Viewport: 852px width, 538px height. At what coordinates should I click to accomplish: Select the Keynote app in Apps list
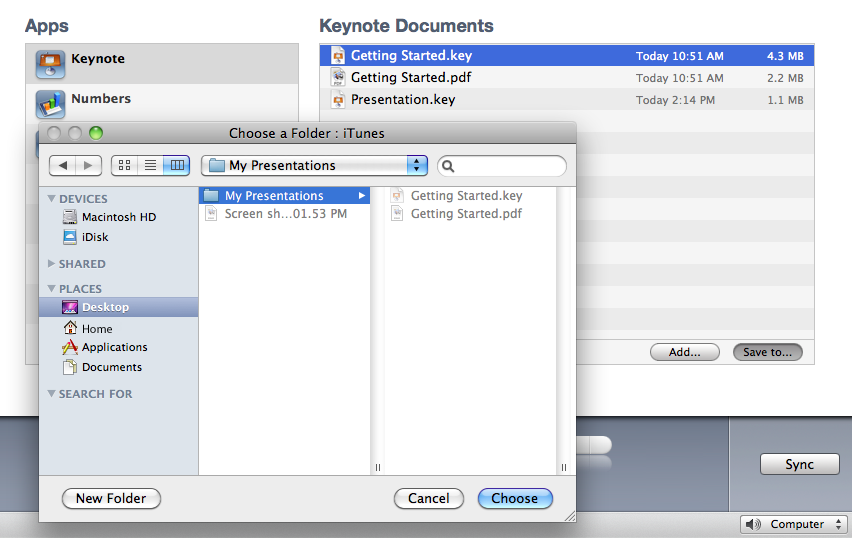coord(162,64)
